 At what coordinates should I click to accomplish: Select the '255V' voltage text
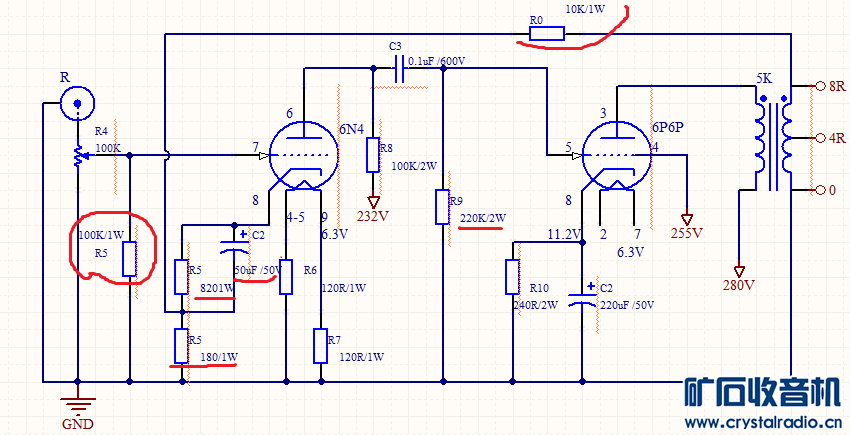(x=686, y=233)
